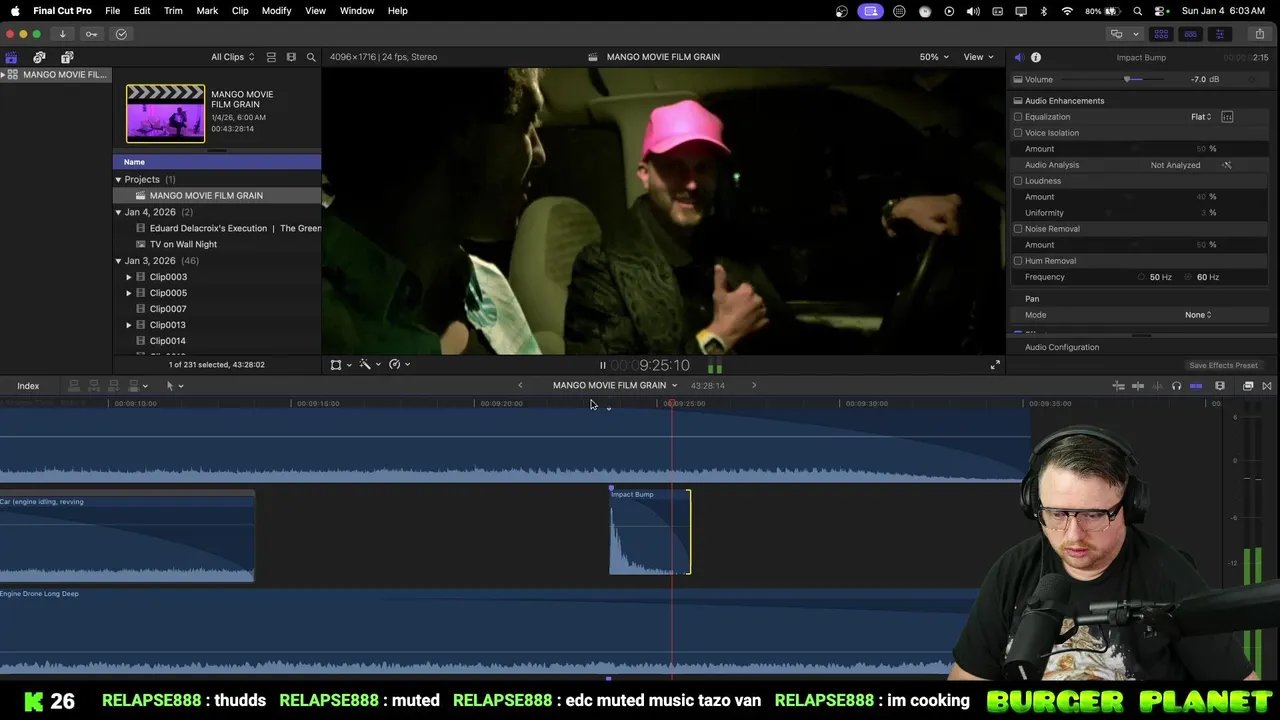1280x720 pixels.
Task: Enable Equalization checkbox
Action: pos(1018,117)
